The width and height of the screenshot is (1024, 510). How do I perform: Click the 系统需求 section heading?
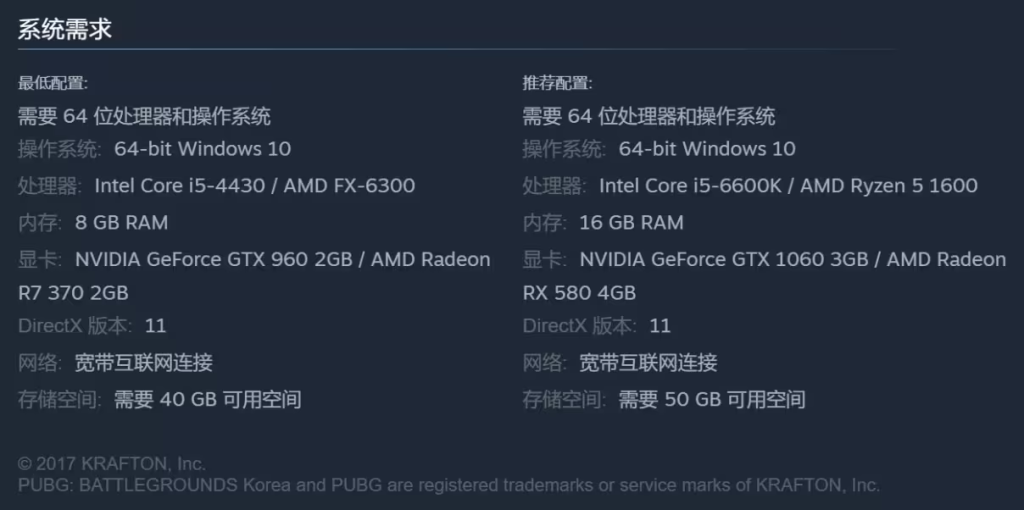(x=65, y=29)
